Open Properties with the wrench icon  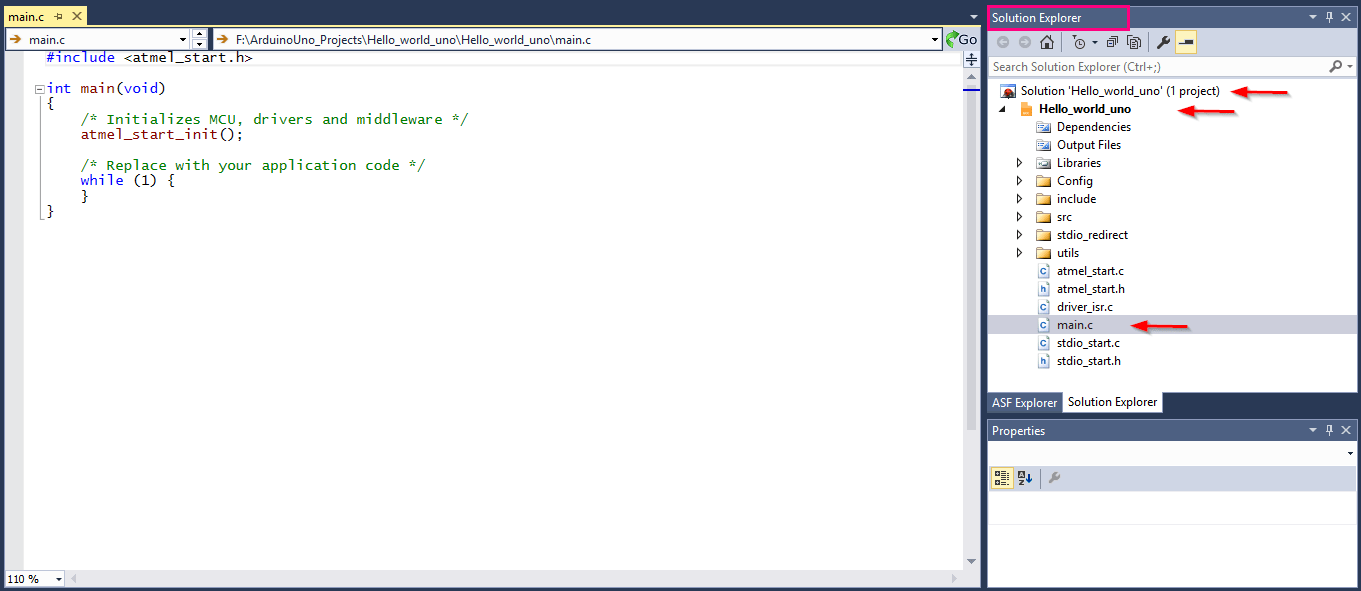click(1163, 42)
